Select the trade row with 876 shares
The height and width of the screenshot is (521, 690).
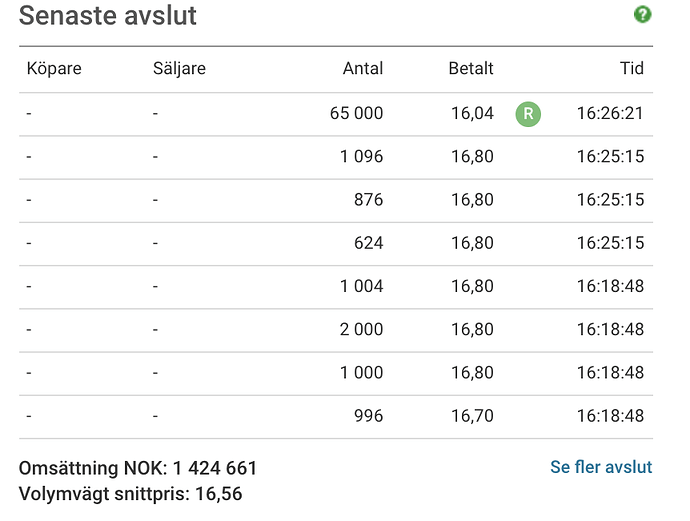[x=336, y=200]
